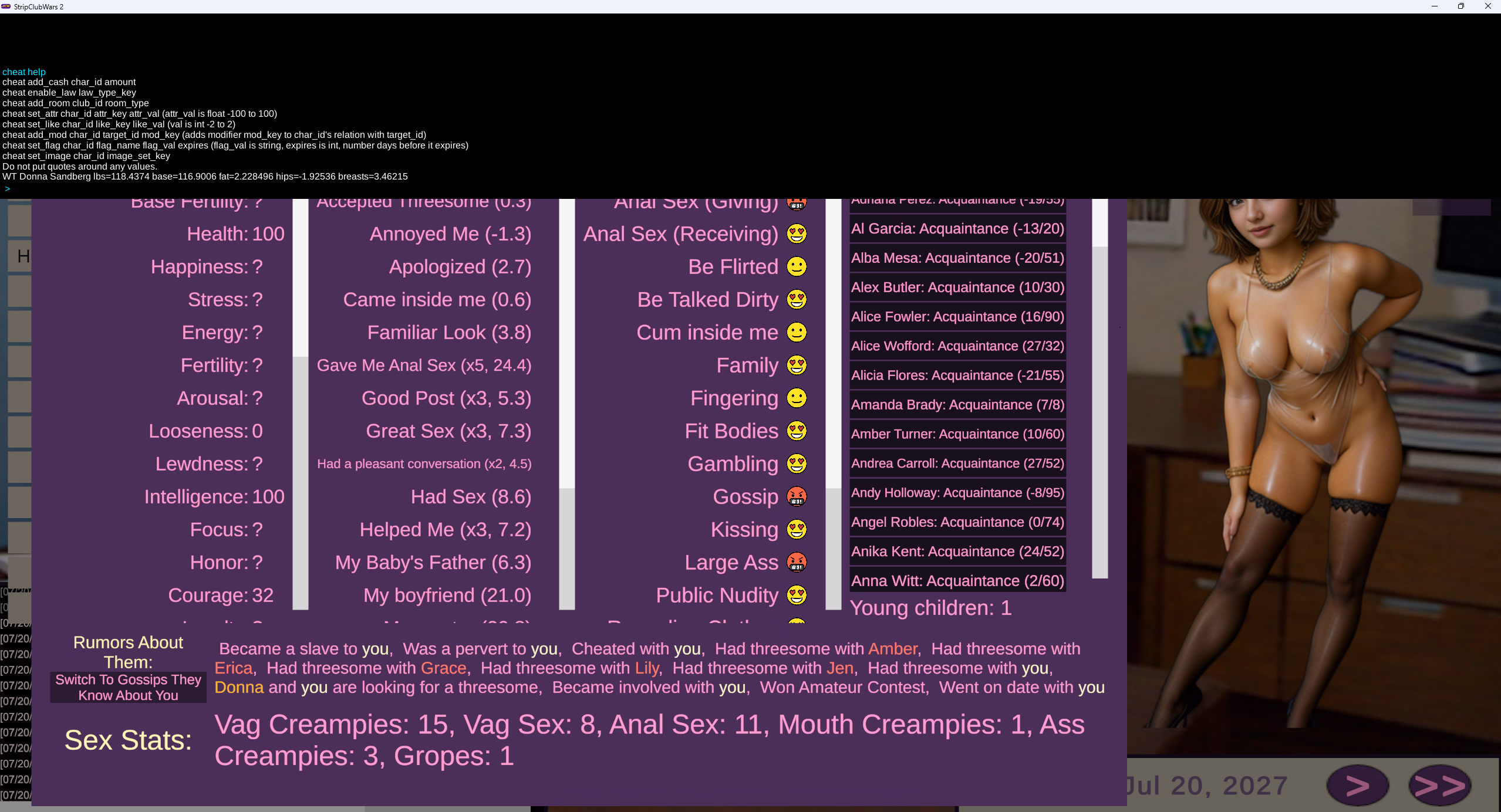Image resolution: width=1501 pixels, height=812 pixels.
Task: Click the StripClubWars 2 title bar icon
Action: click(6, 6)
